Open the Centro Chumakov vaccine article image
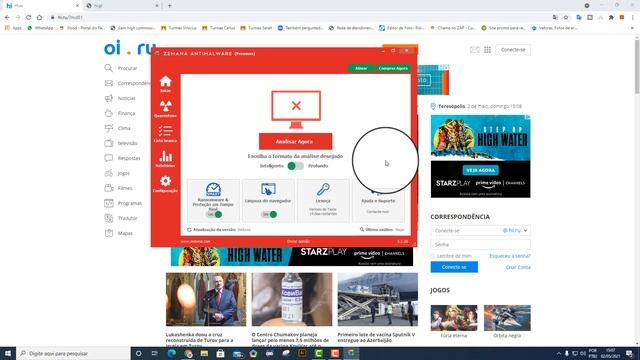The height and width of the screenshot is (360, 640). click(x=292, y=299)
